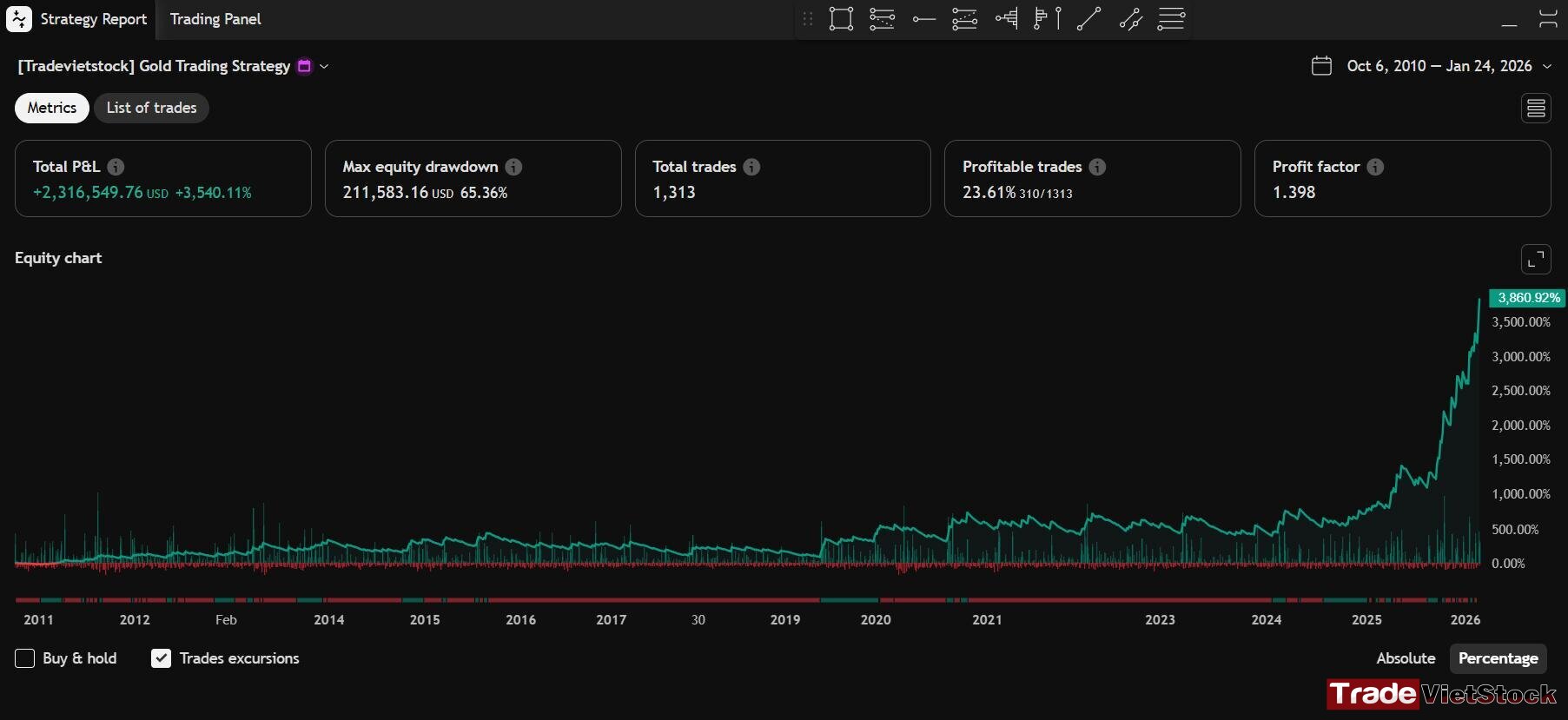1568x720 pixels.
Task: Open strategy name dropdown chevron
Action: [x=324, y=66]
